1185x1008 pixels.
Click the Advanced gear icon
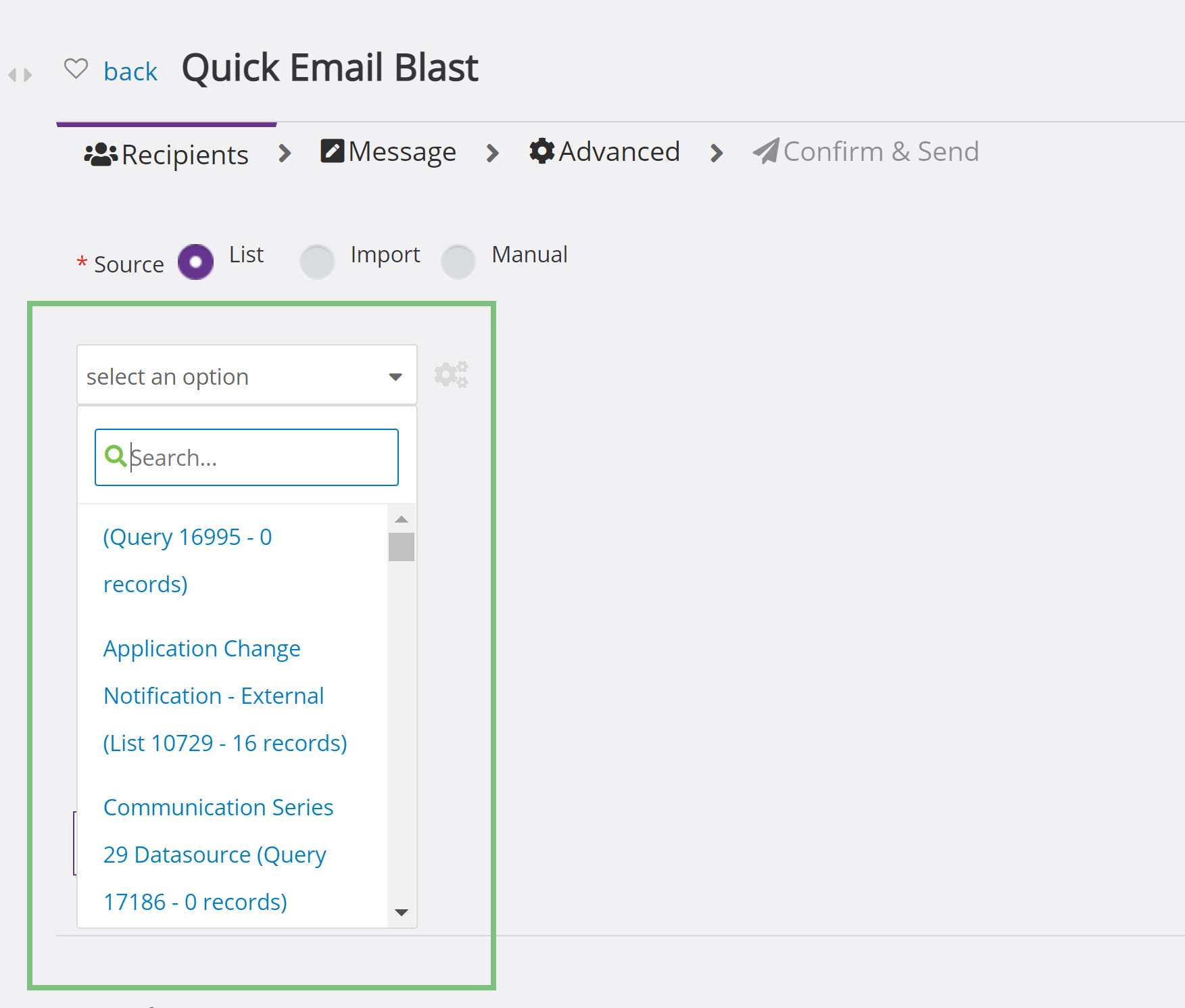(542, 151)
